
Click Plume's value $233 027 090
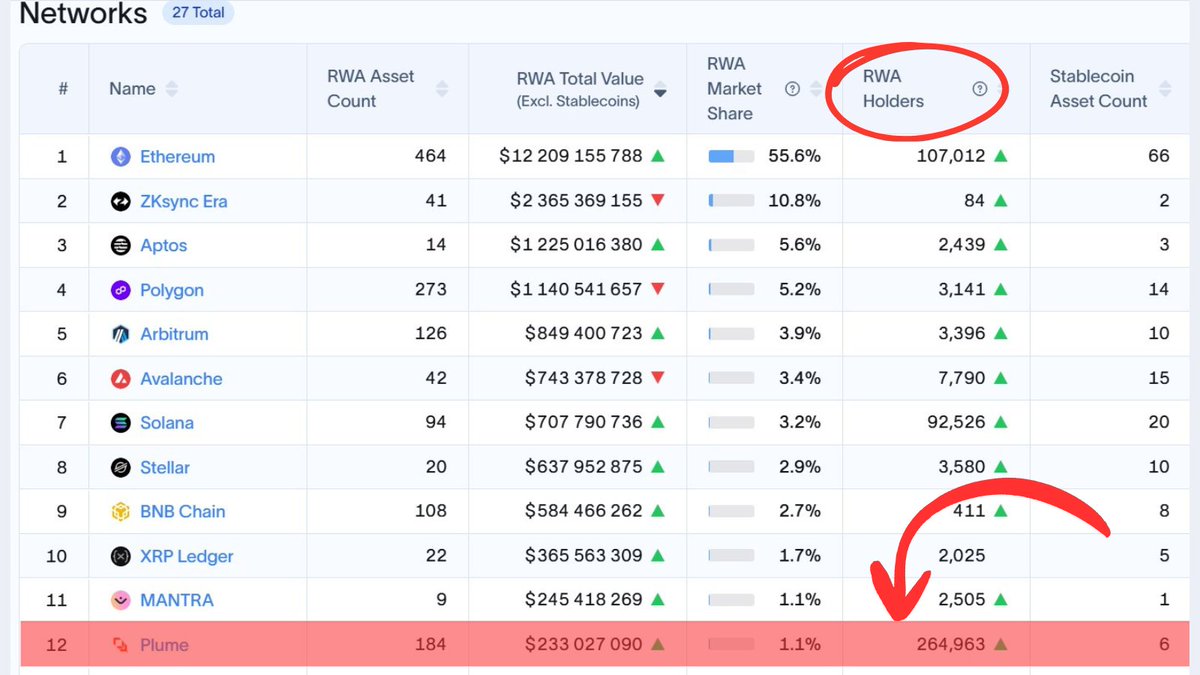click(584, 645)
